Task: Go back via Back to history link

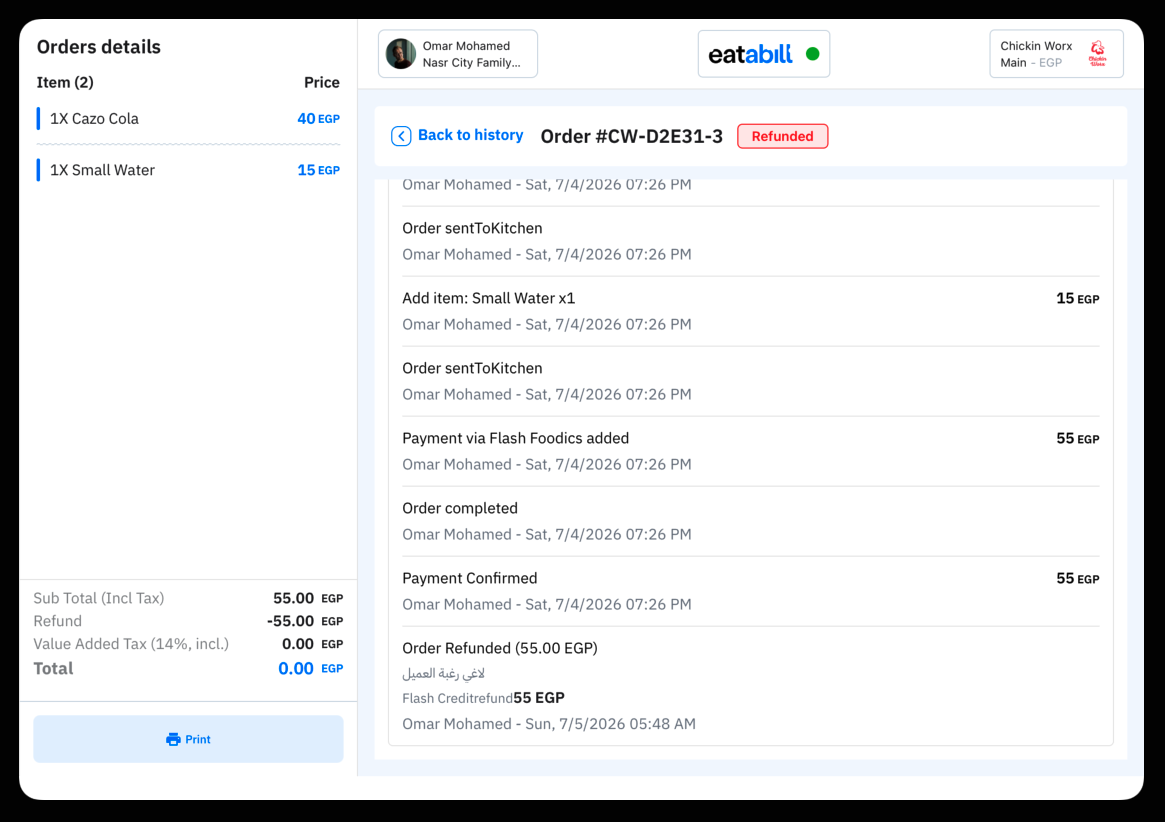Action: 458,135
